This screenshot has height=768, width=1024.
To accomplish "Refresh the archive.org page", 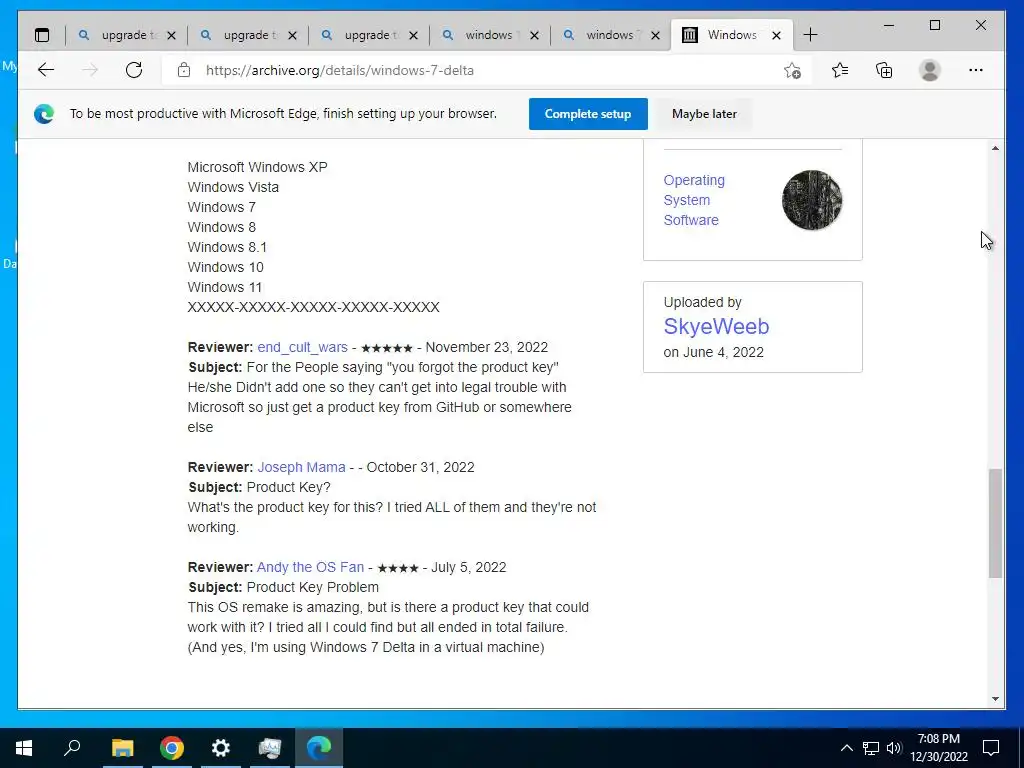I will click(134, 70).
